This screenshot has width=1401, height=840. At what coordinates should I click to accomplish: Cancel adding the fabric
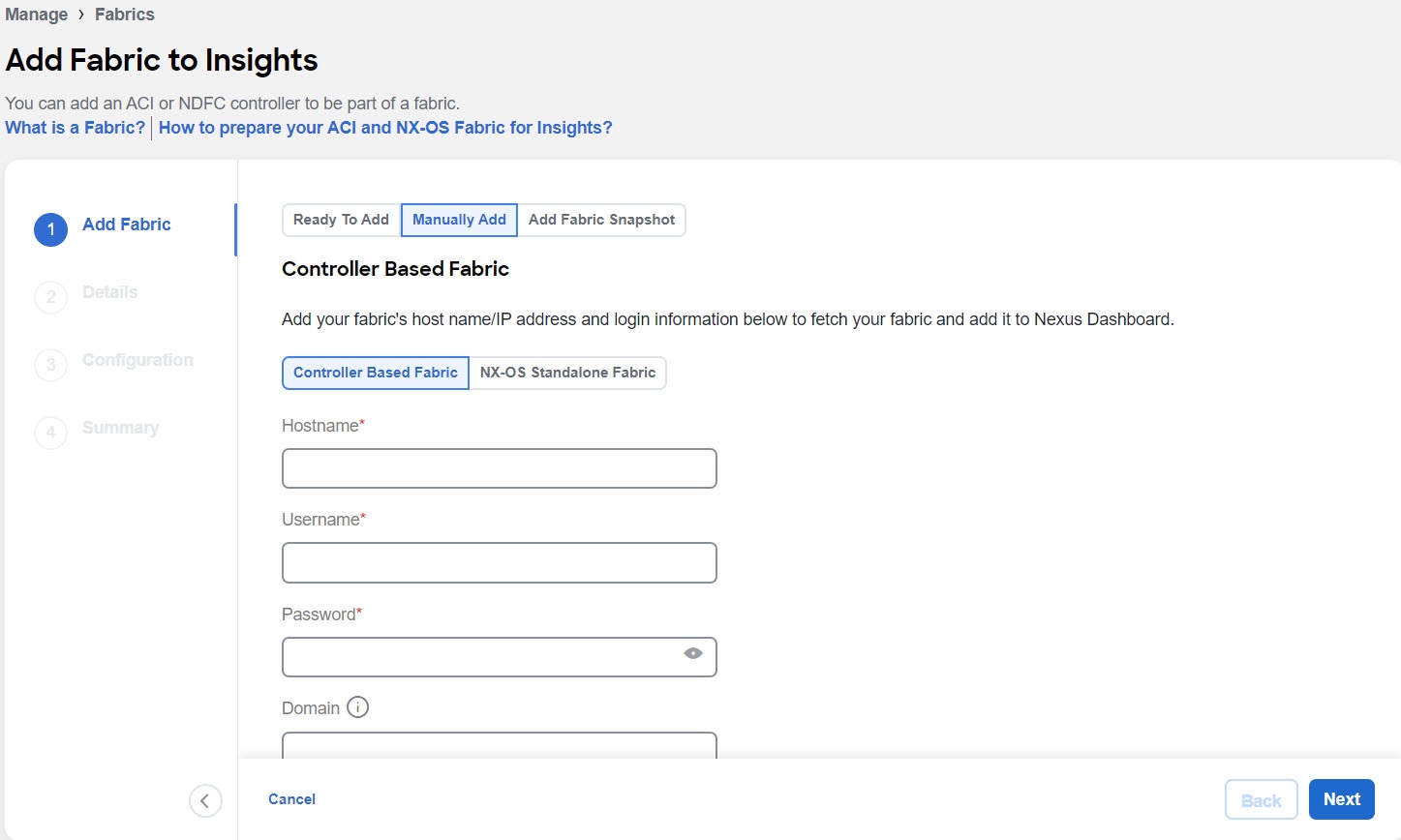pyautogui.click(x=291, y=799)
